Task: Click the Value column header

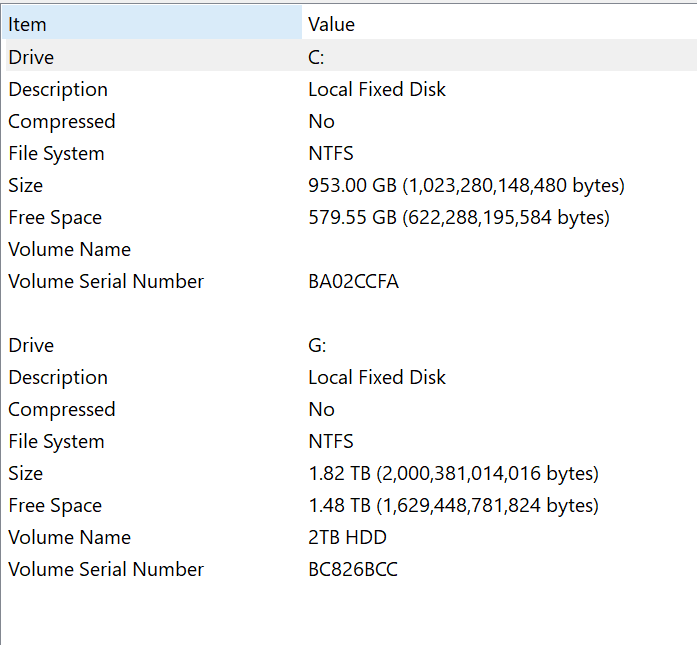Action: click(331, 24)
